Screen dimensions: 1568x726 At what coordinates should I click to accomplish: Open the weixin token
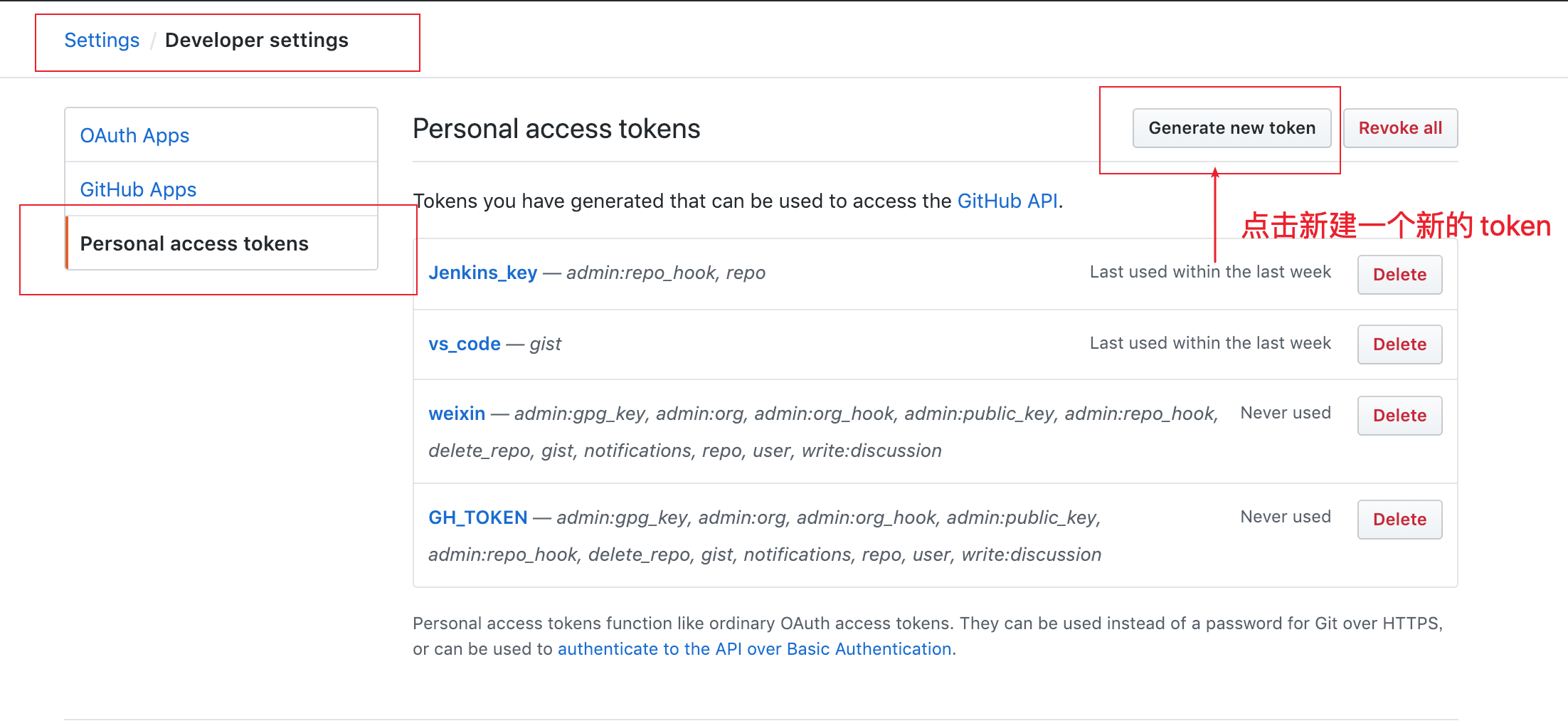point(457,414)
